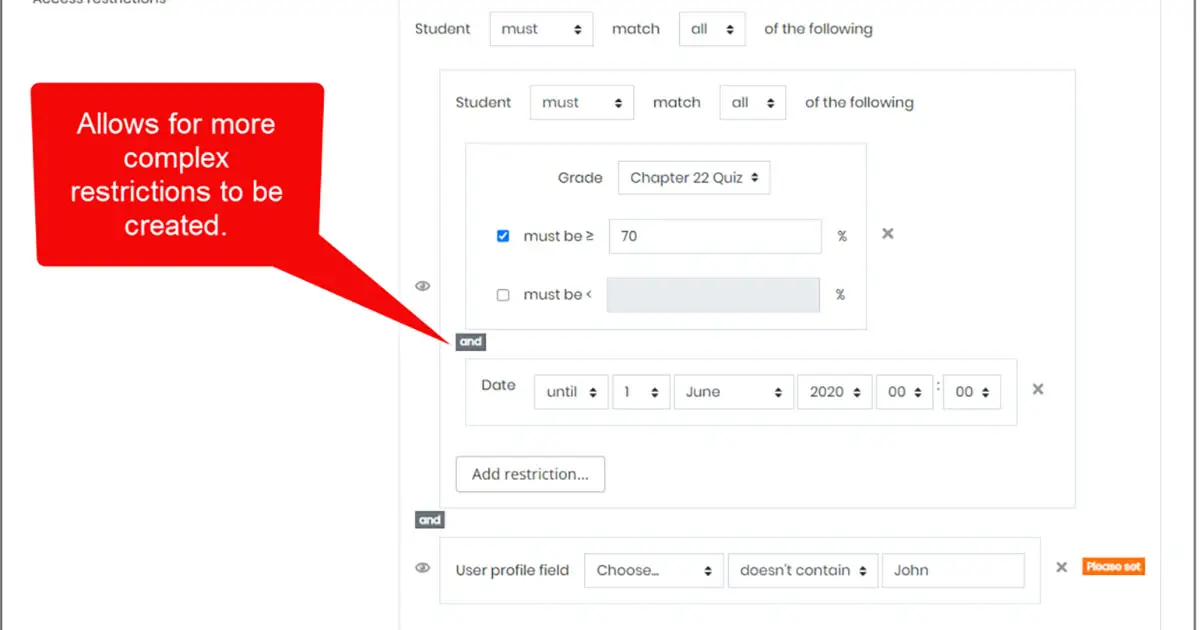Click the 'and' connector above the Date restriction
This screenshot has height=630, width=1200.
(470, 341)
